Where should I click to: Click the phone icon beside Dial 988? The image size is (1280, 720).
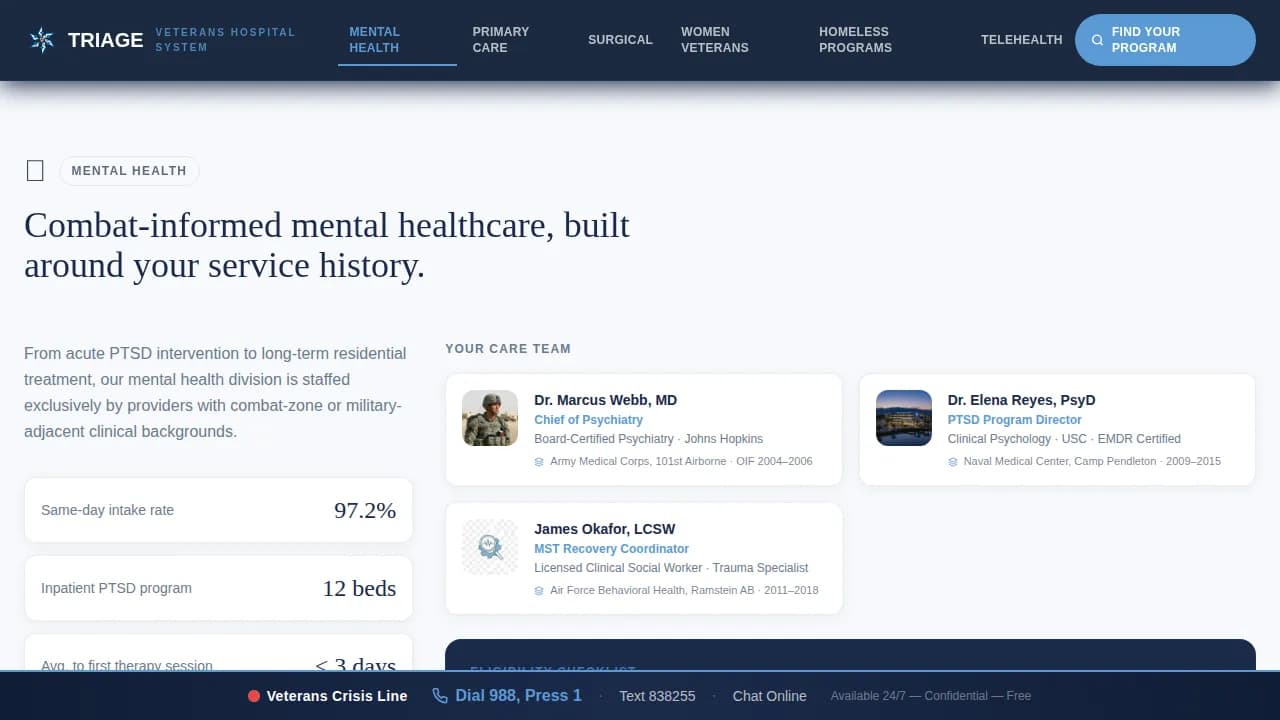click(x=440, y=695)
